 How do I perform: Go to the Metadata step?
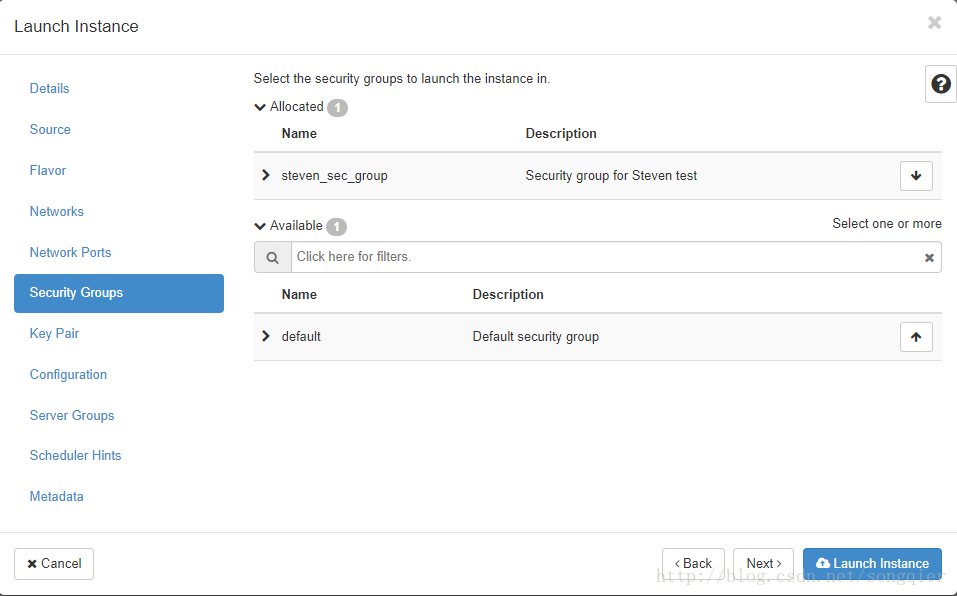[x=56, y=497]
